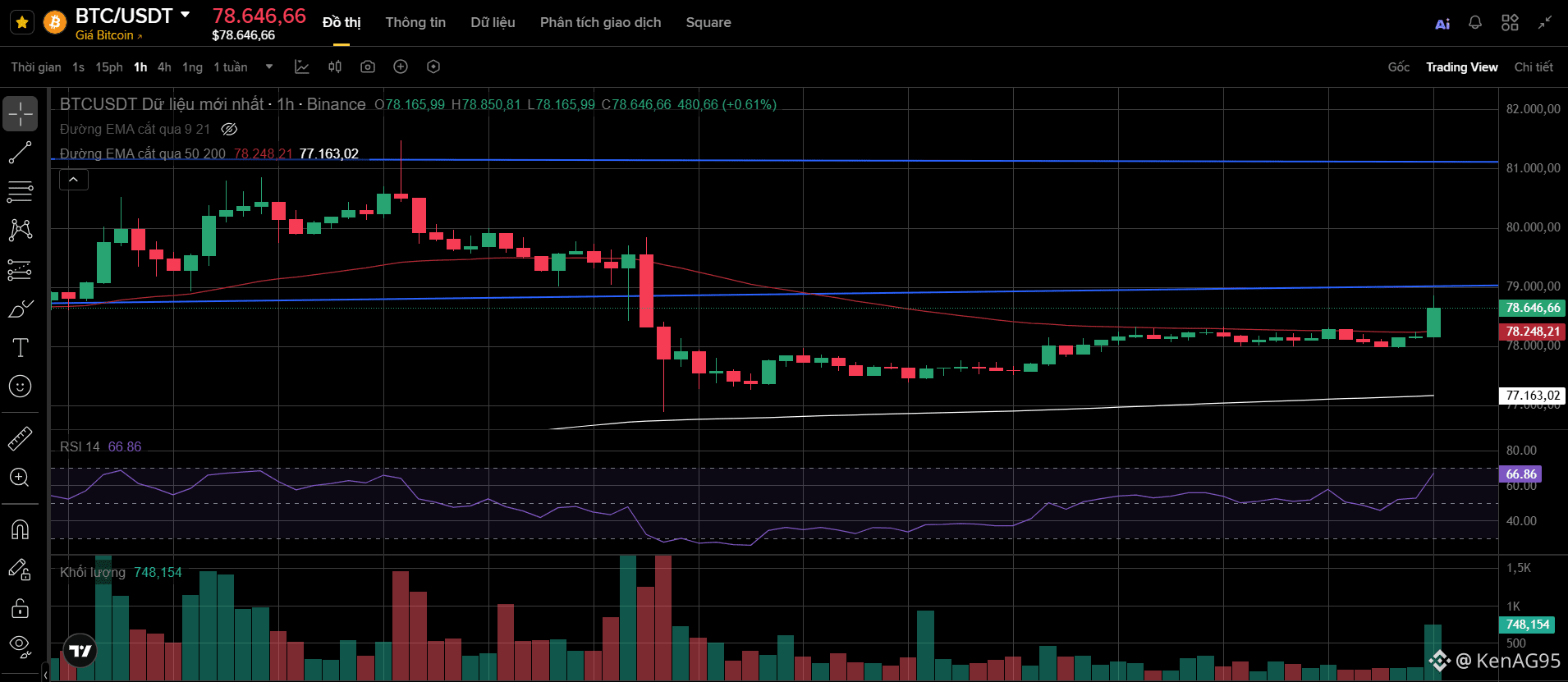Activate the ruler measure tool
Viewport: 1568px width, 682px height.
[x=20, y=438]
